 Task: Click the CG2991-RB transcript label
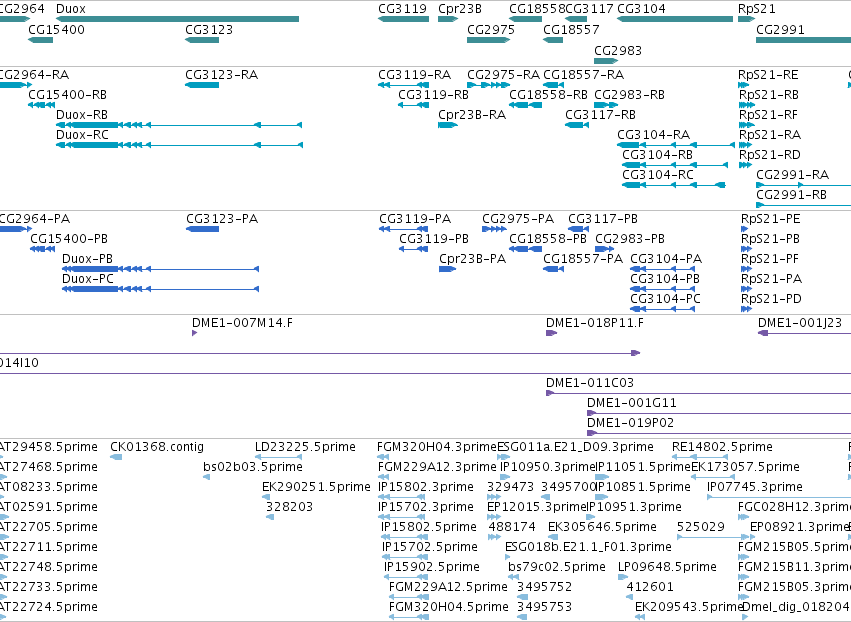tap(791, 194)
